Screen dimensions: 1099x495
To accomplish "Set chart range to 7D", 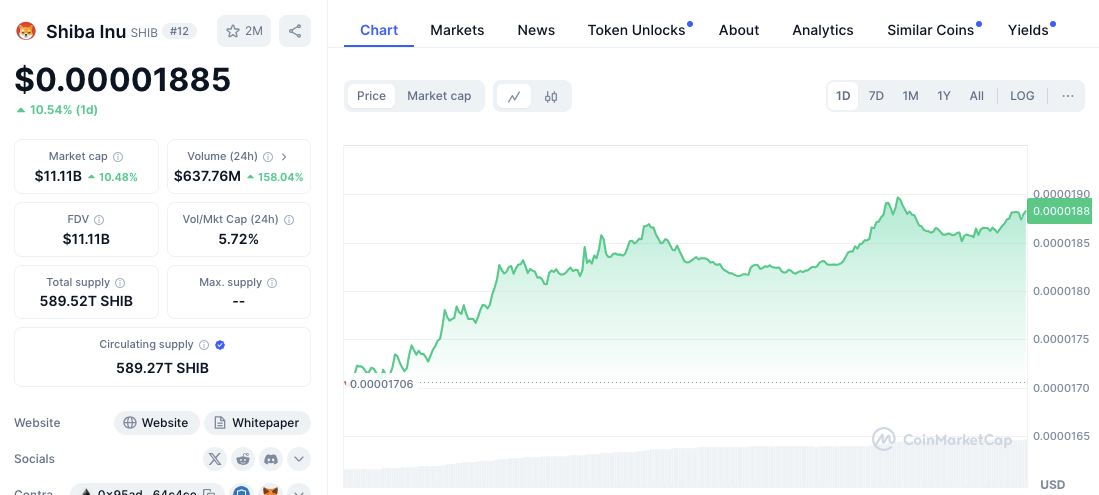I will tap(876, 96).
